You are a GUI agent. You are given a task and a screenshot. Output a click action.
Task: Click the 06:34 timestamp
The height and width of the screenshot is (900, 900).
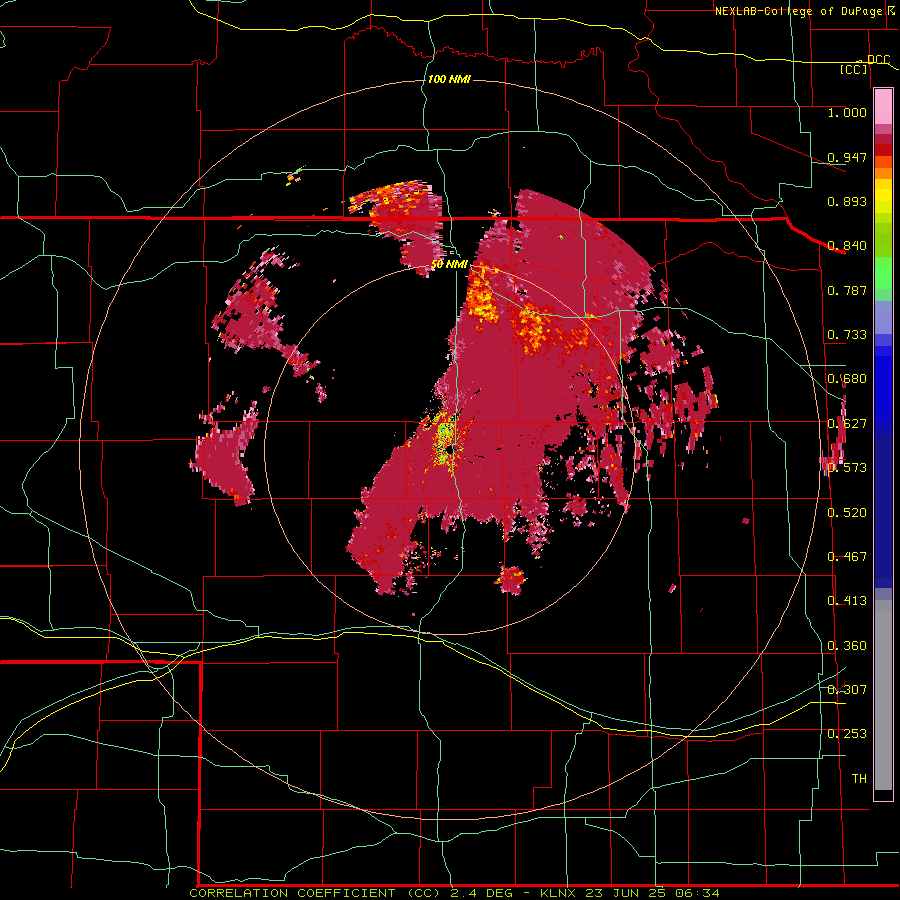click(695, 893)
